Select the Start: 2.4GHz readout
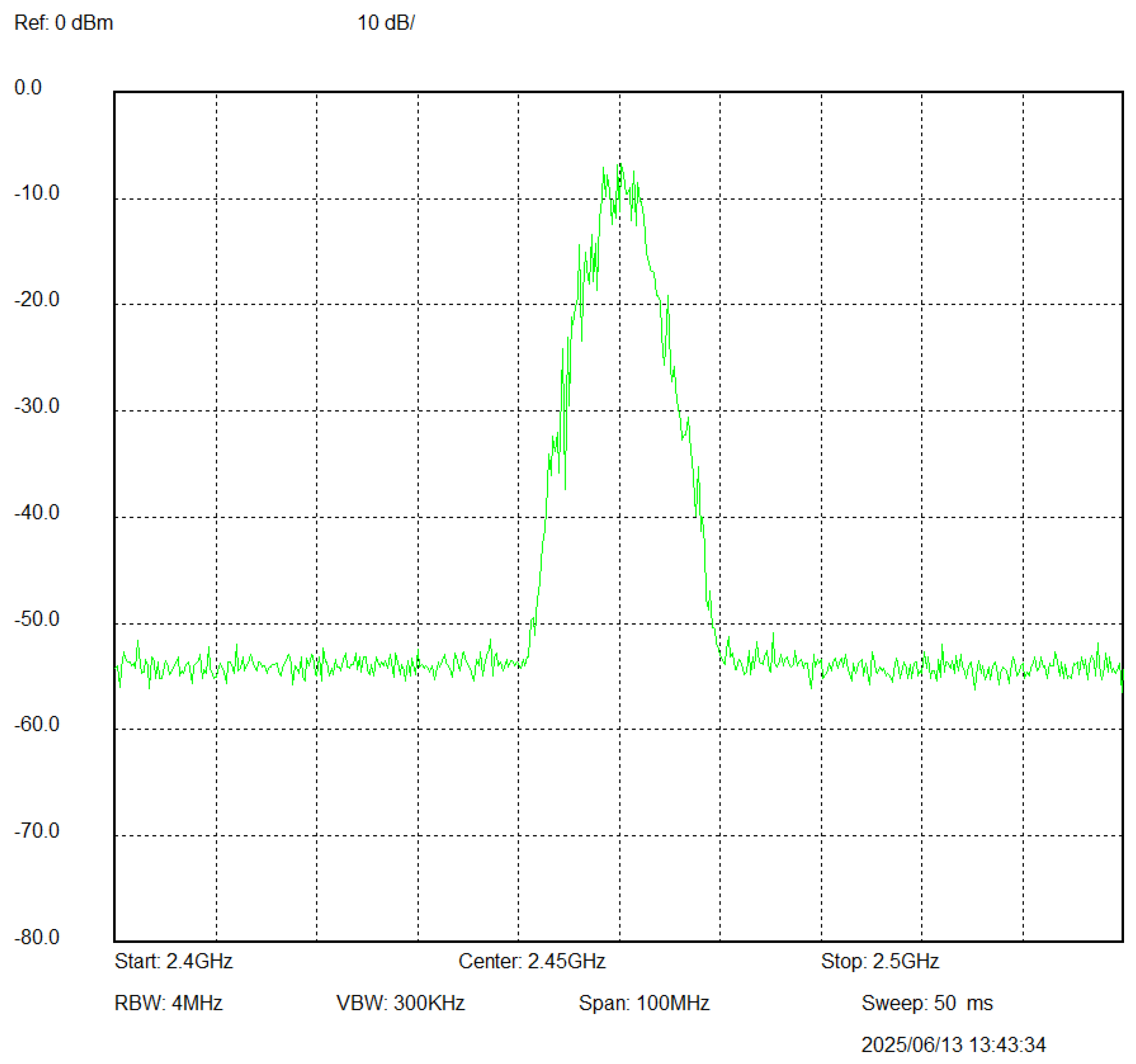The width and height of the screenshot is (1136, 1064). [x=173, y=961]
